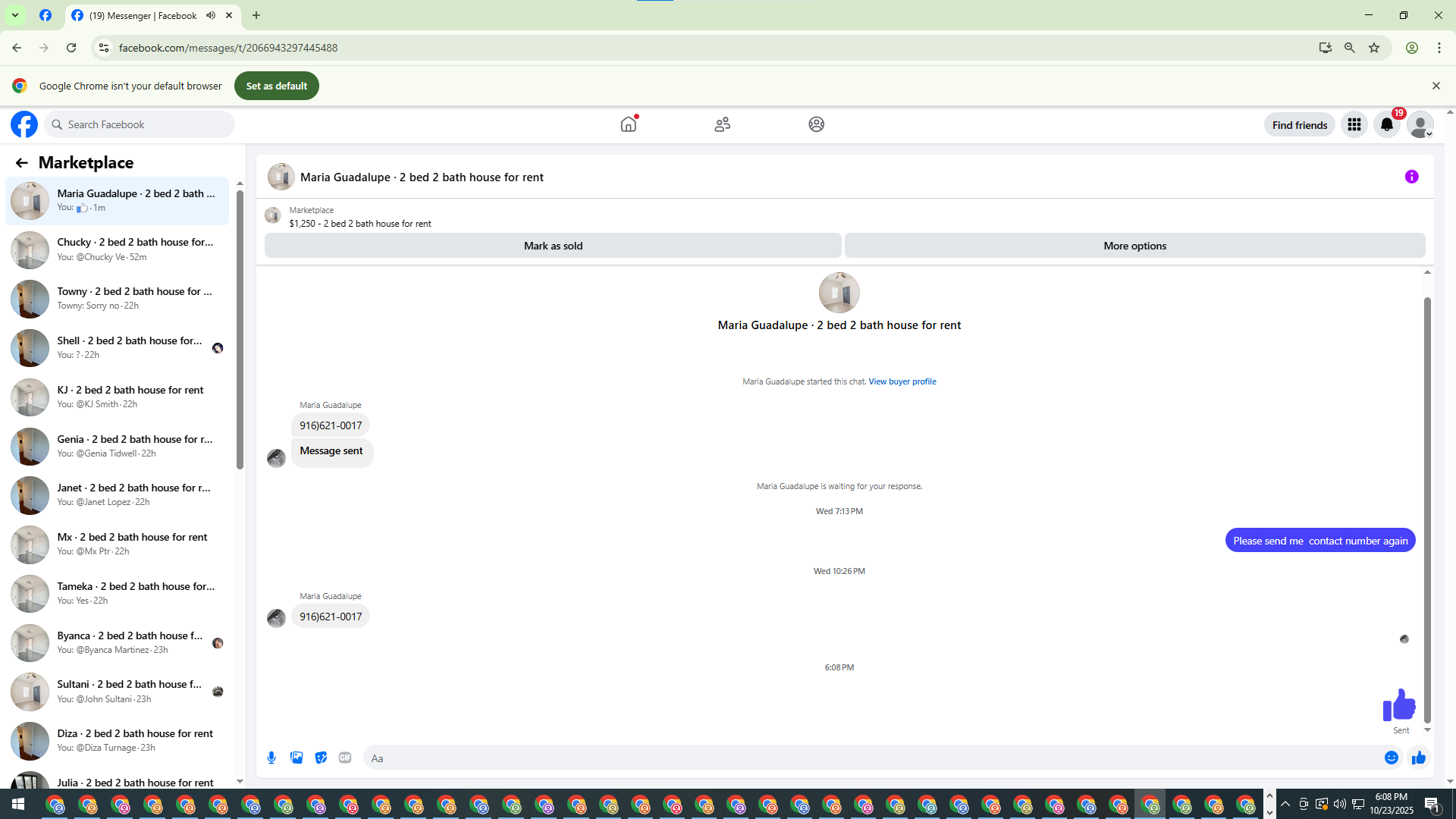Screen dimensions: 1456x819
Task: Go to the Facebook Home tab
Action: tap(628, 124)
